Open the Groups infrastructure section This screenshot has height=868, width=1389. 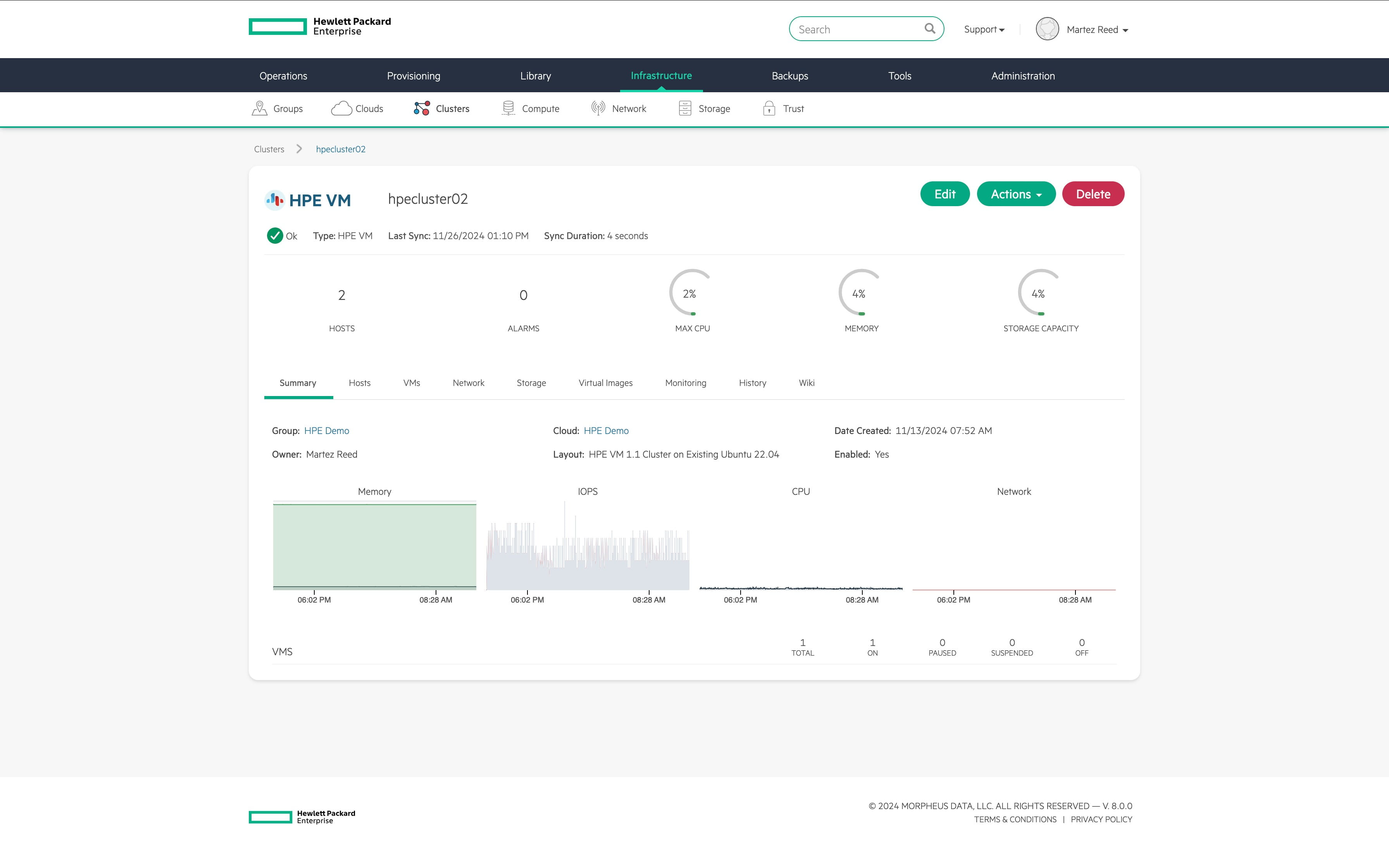point(259,108)
